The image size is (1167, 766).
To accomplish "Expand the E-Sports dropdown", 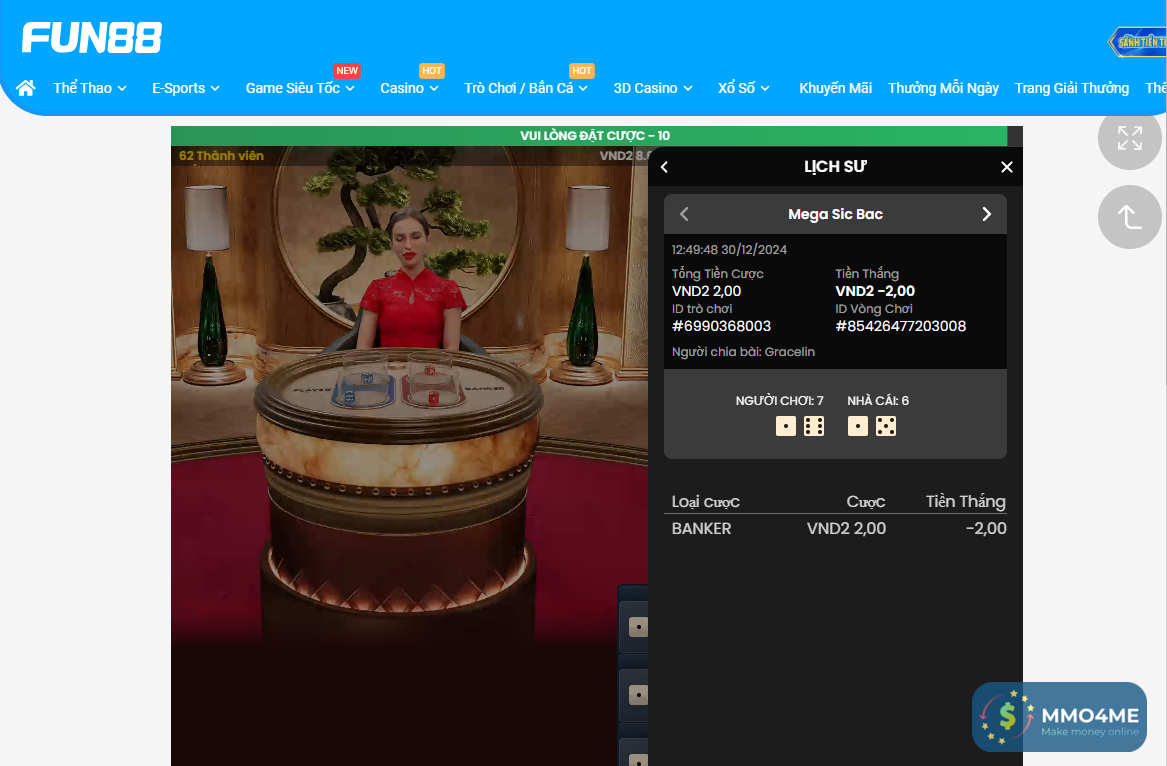I will pyautogui.click(x=185, y=88).
